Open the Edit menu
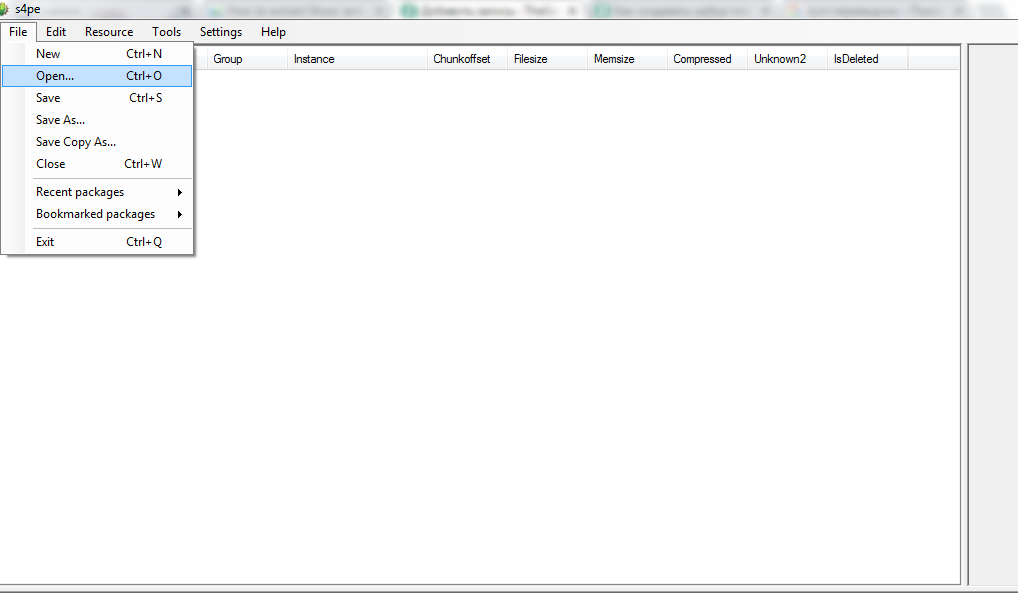Screen dimensions: 1018x593 pyautogui.click(x=56, y=32)
